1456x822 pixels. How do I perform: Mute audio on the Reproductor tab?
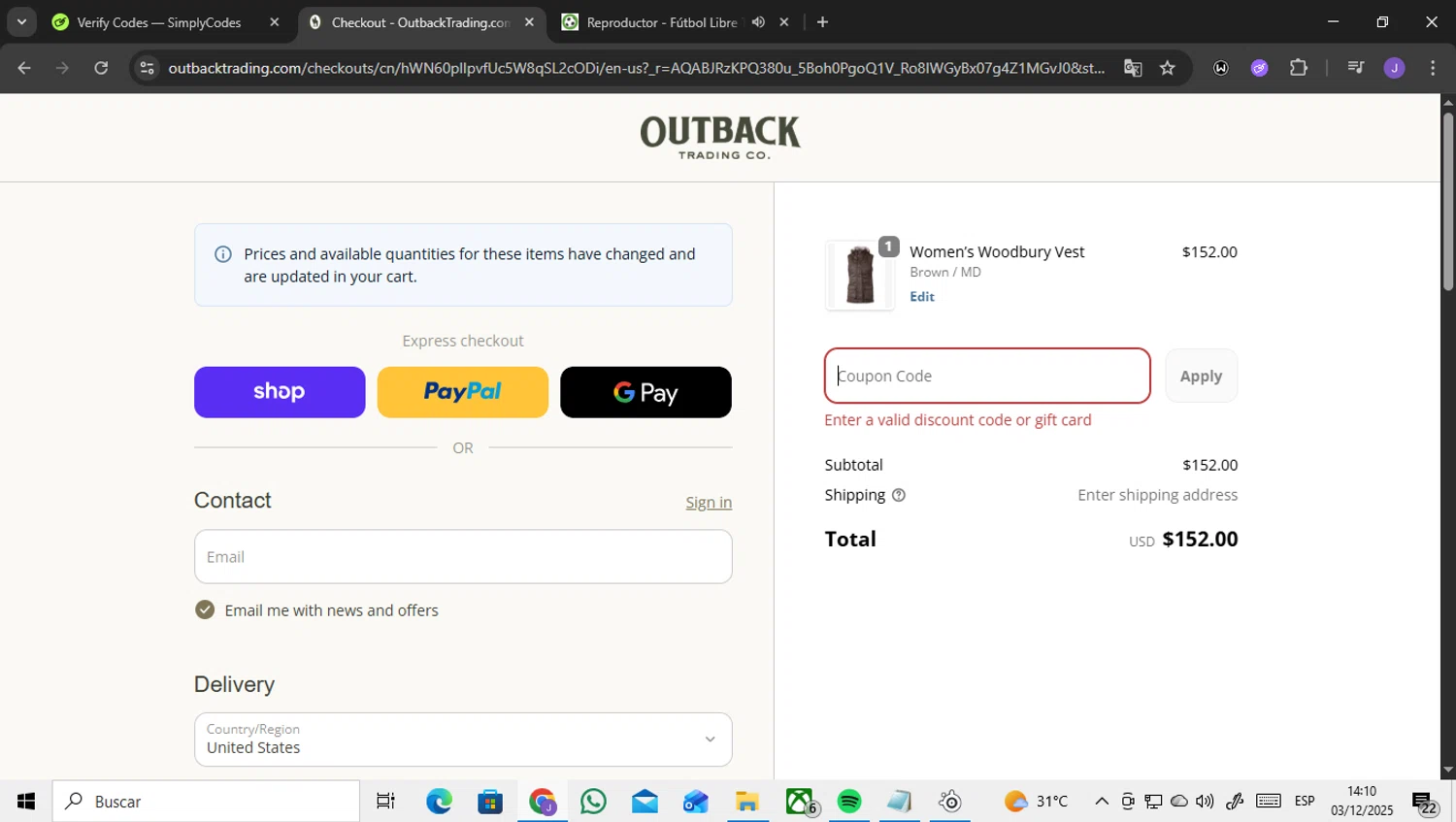(x=758, y=22)
